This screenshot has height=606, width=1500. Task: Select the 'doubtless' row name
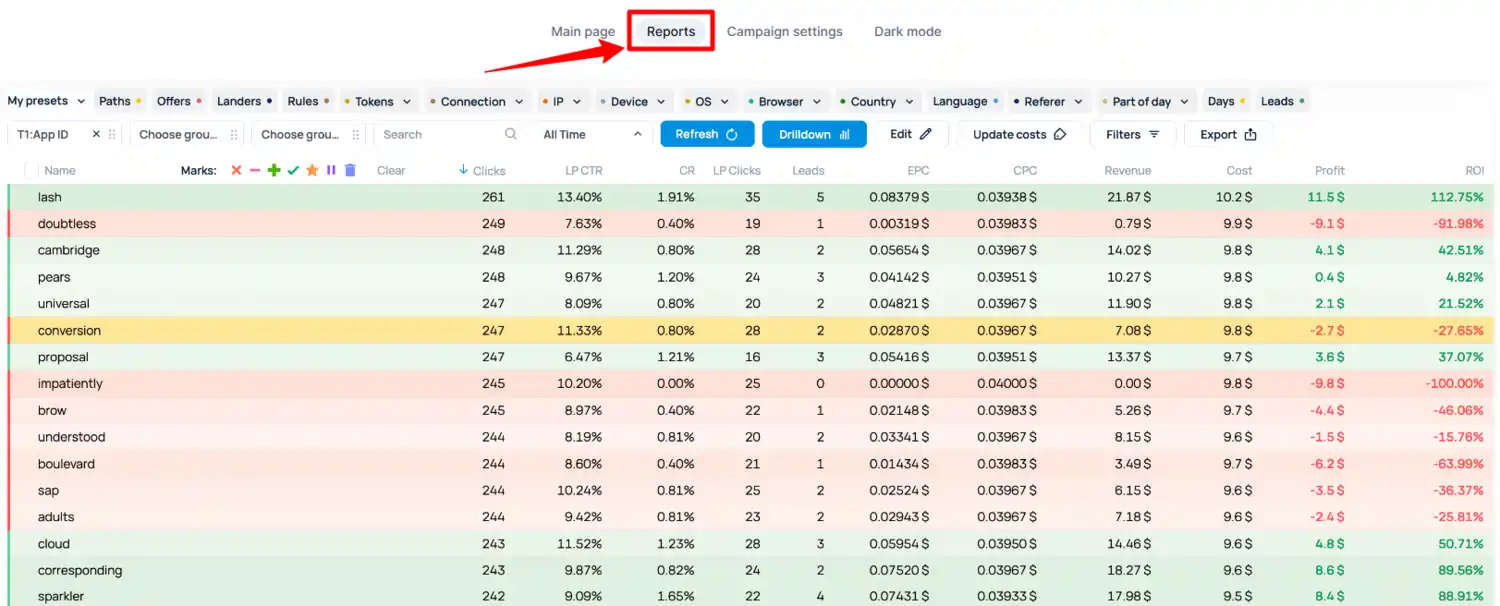(x=67, y=224)
